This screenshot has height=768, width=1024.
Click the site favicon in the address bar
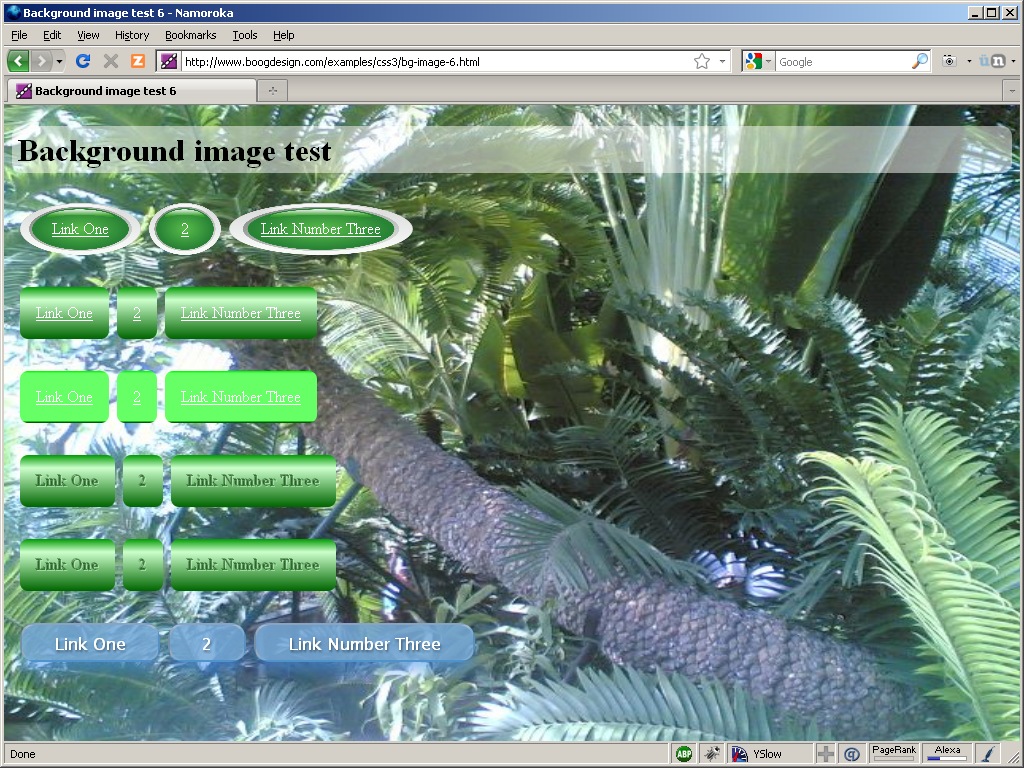click(x=168, y=61)
